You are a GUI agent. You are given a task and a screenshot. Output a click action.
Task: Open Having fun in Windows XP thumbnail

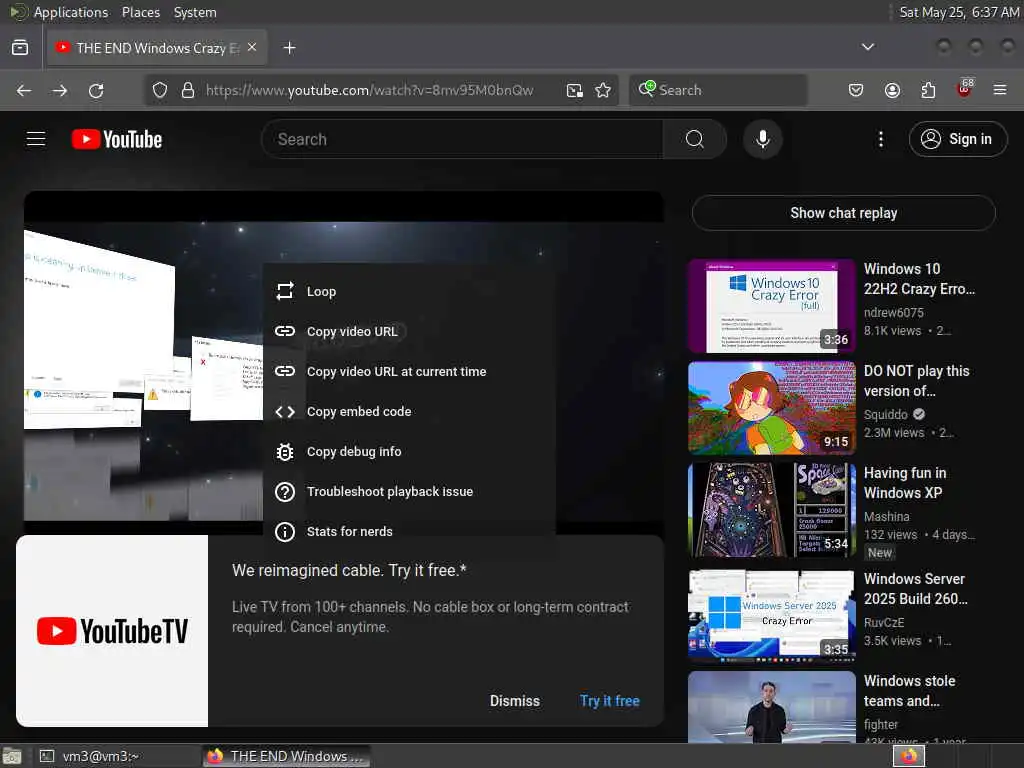pos(772,510)
